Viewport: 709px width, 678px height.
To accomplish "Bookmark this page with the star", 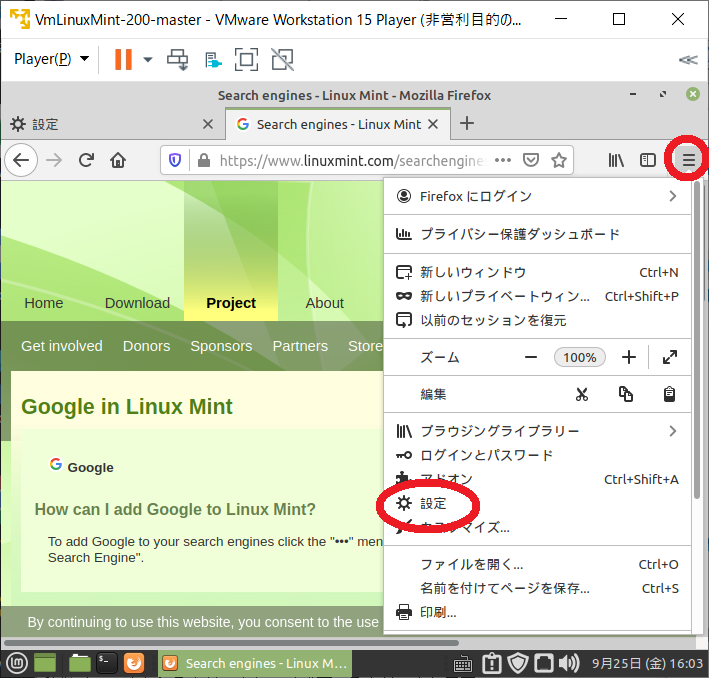I will point(559,160).
